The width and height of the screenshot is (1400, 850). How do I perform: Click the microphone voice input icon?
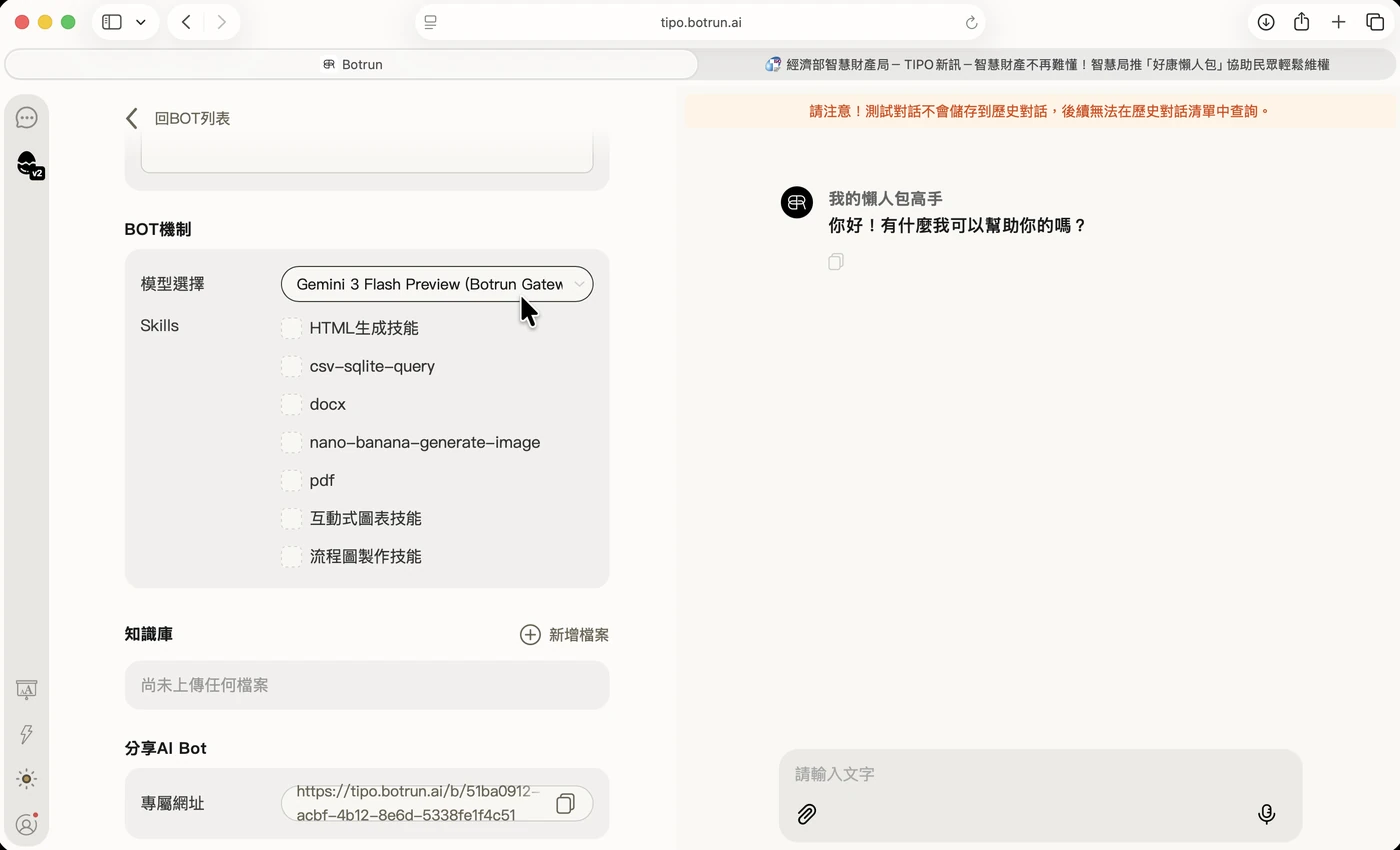point(1266,814)
